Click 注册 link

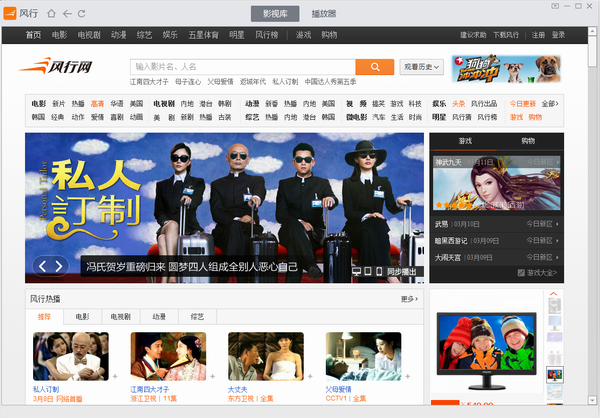pyautogui.click(x=538, y=35)
